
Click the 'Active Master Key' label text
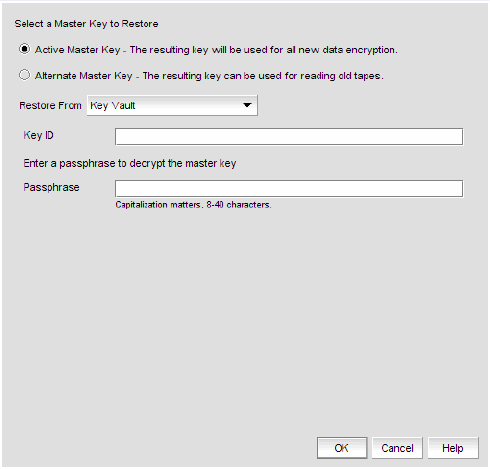point(78,50)
